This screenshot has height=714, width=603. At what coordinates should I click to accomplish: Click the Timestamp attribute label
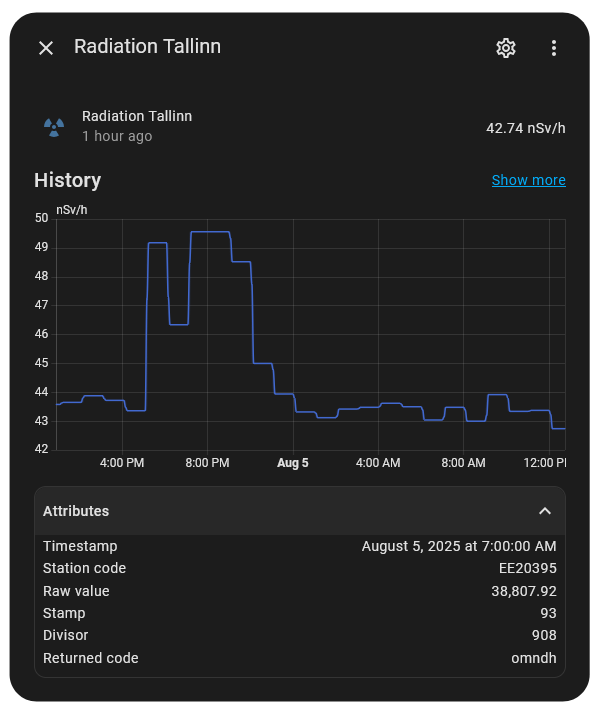(80, 546)
